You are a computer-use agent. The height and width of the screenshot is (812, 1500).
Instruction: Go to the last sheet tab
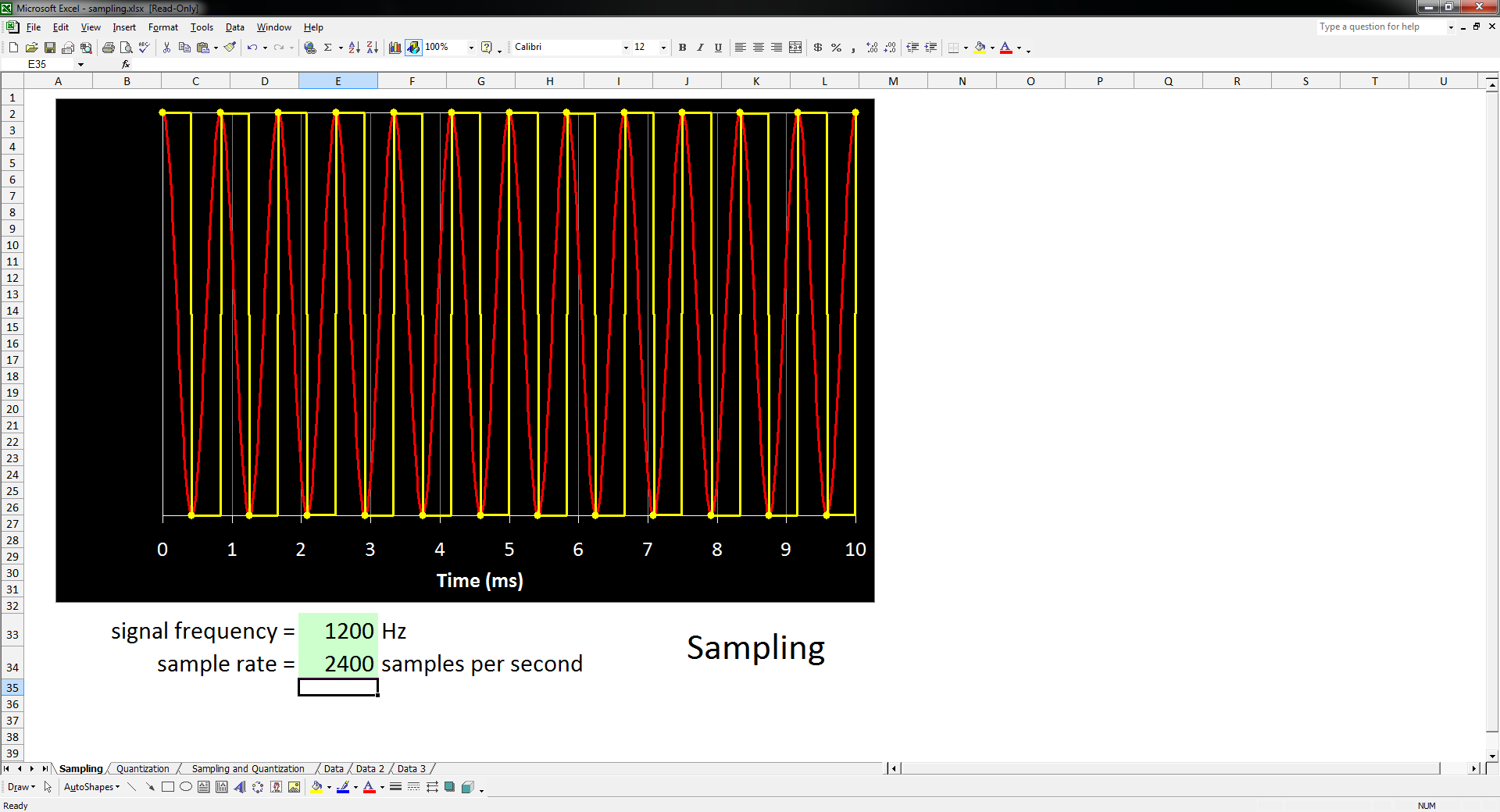point(45,768)
